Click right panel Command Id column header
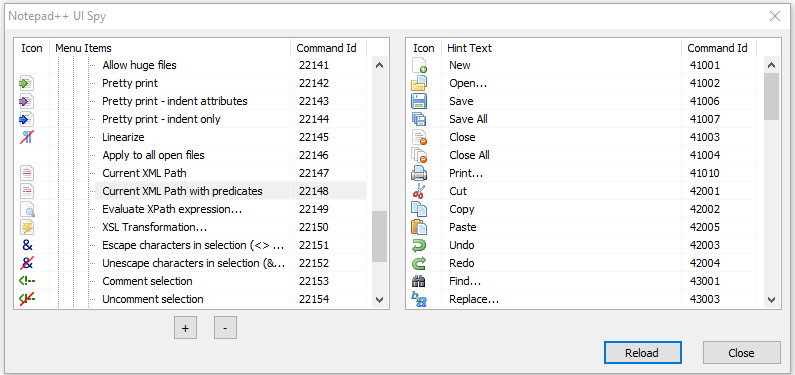The height and width of the screenshot is (375, 795). pos(719,48)
